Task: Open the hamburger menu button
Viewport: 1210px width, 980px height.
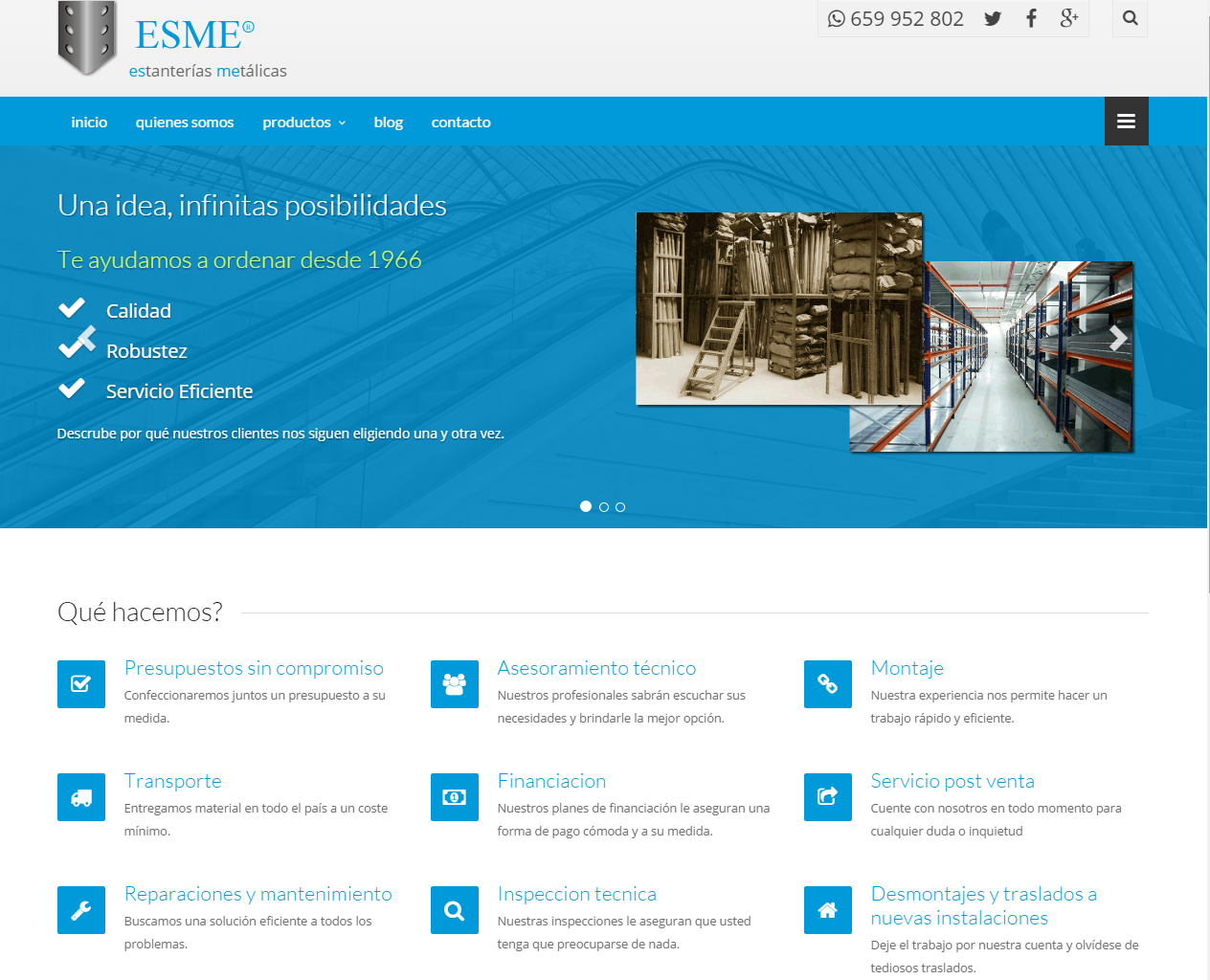Action: tap(1127, 122)
